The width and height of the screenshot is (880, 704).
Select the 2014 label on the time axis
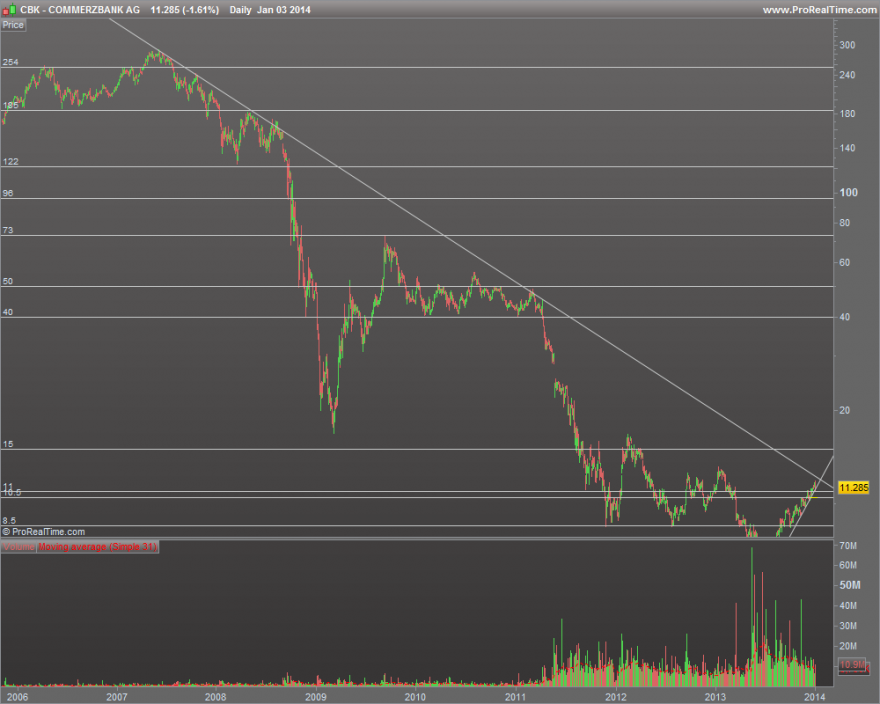[815, 697]
